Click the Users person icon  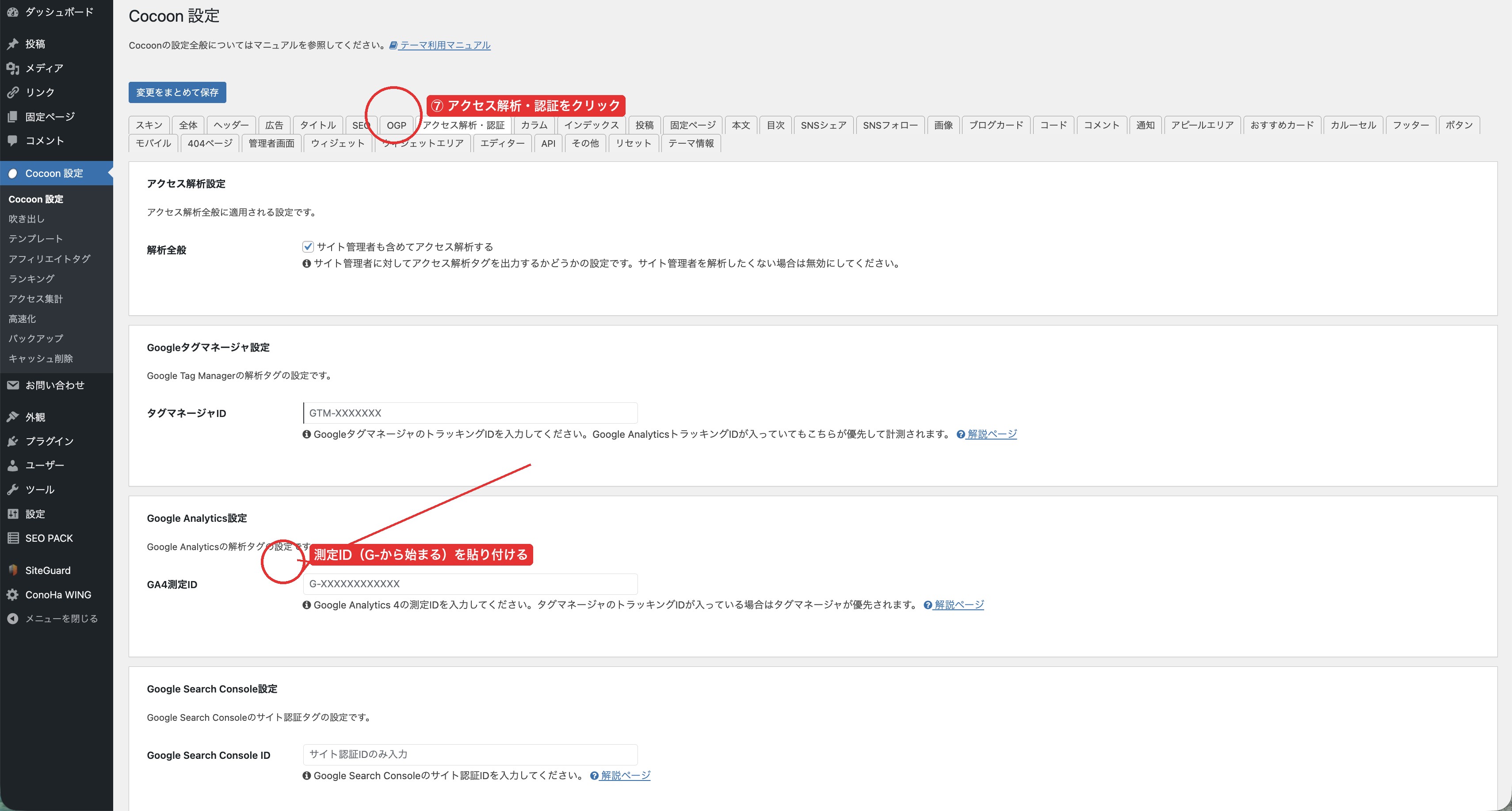click(12, 465)
